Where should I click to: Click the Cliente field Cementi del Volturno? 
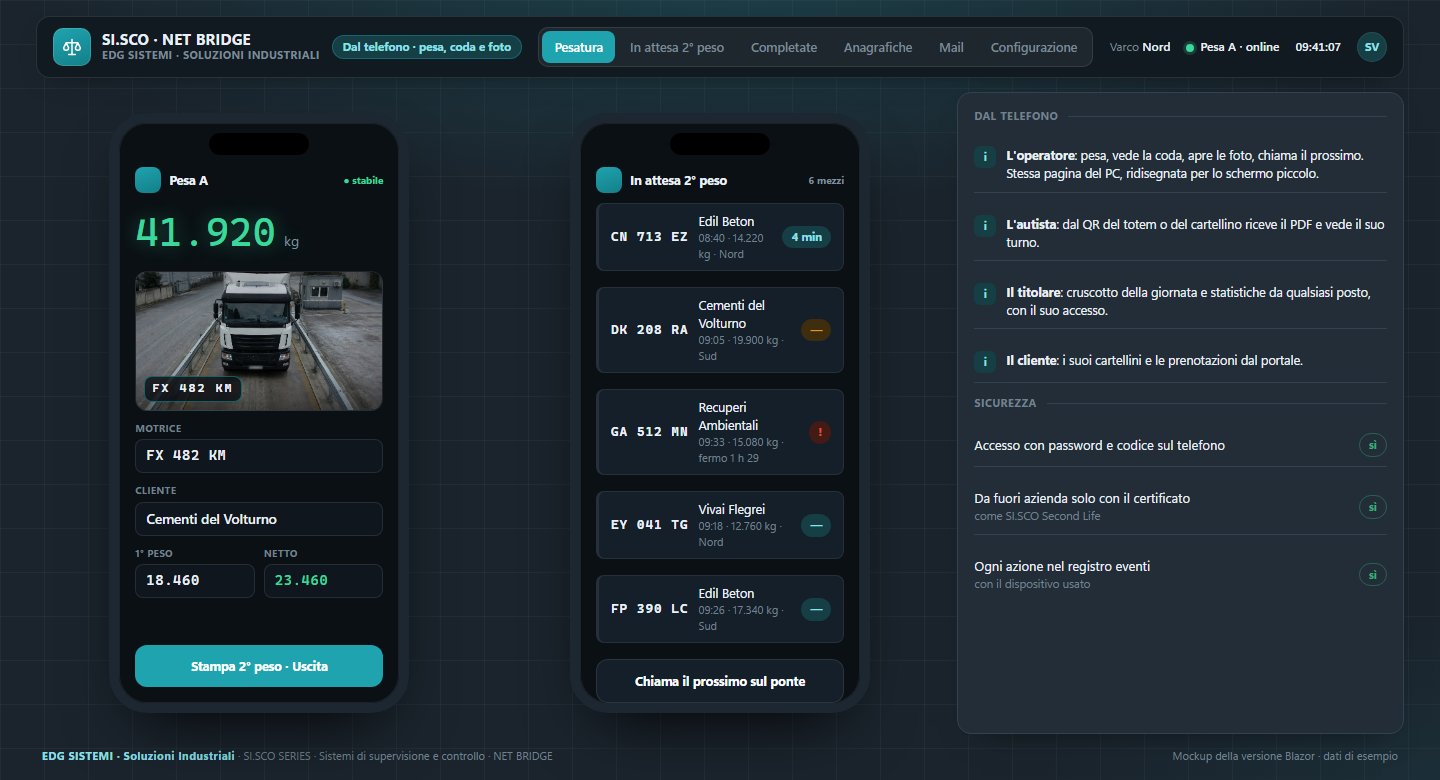(259, 519)
